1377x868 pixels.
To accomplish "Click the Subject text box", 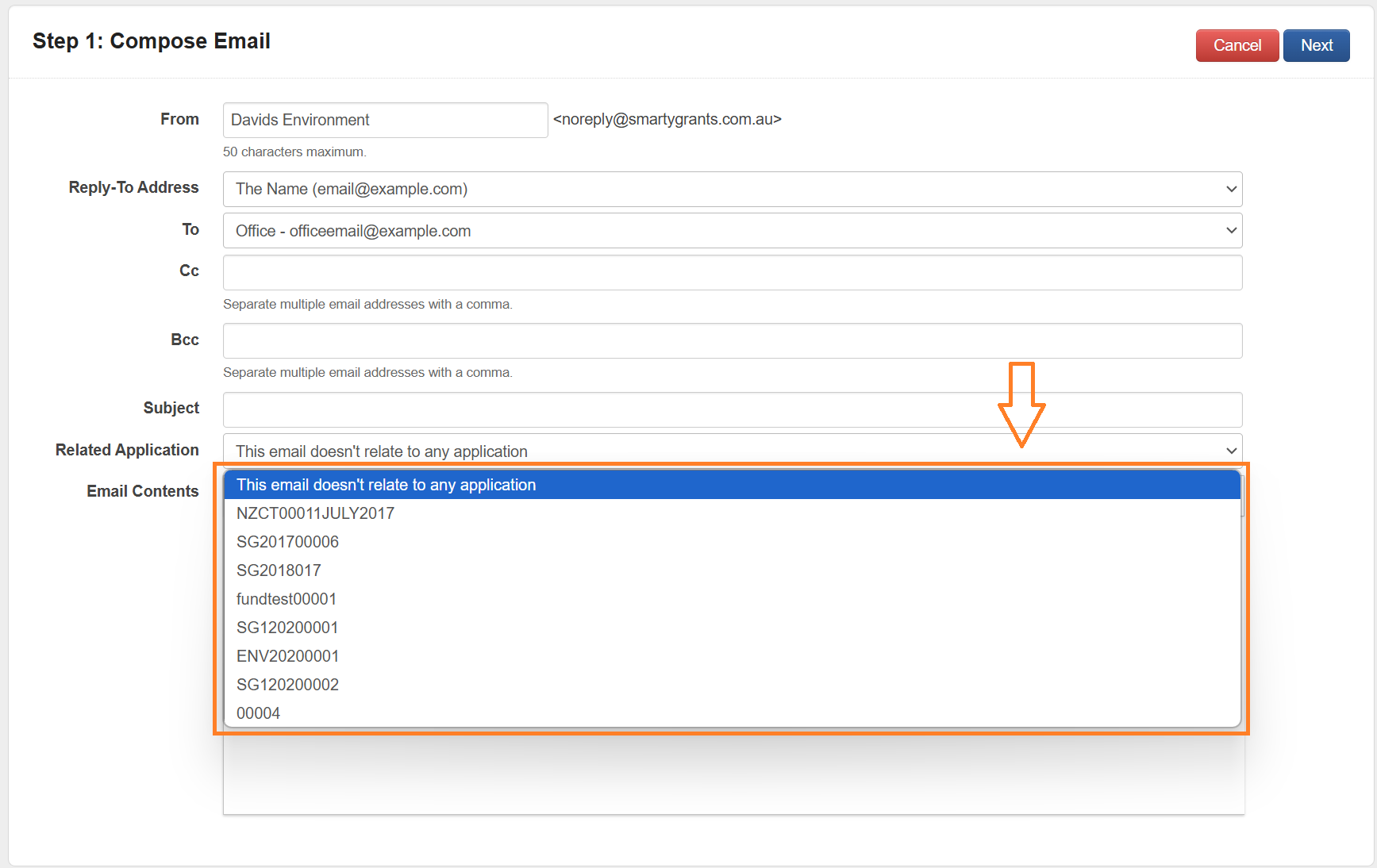I will [x=732, y=409].
